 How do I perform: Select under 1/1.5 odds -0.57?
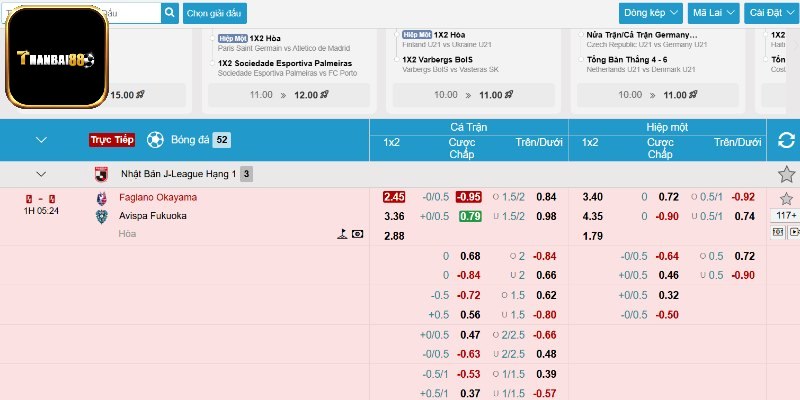tap(544, 393)
